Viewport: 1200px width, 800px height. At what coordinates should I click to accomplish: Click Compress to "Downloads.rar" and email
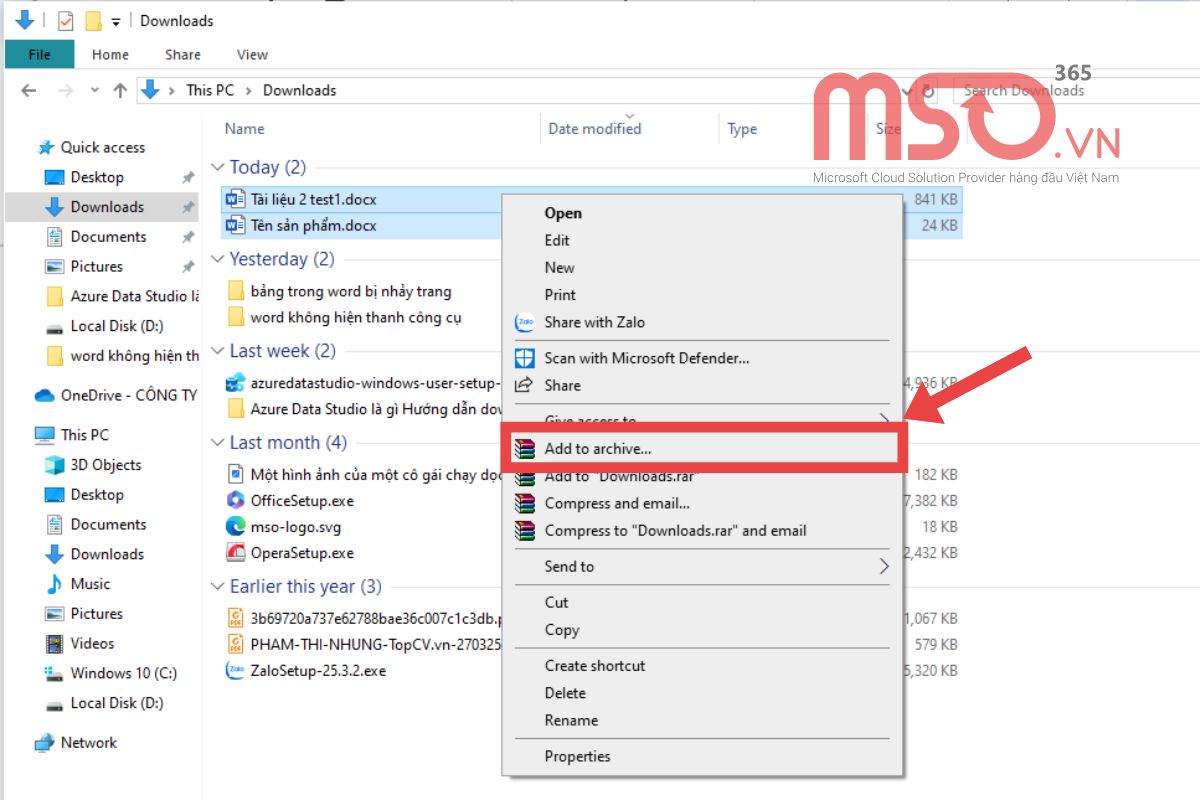(675, 531)
